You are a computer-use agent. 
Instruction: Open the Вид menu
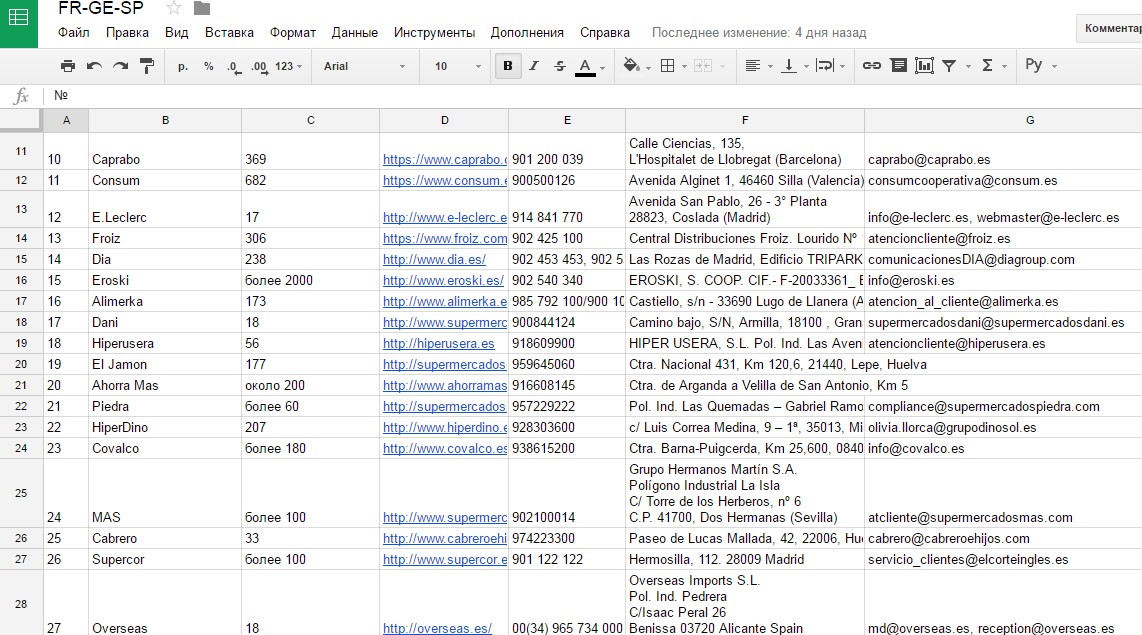point(176,33)
